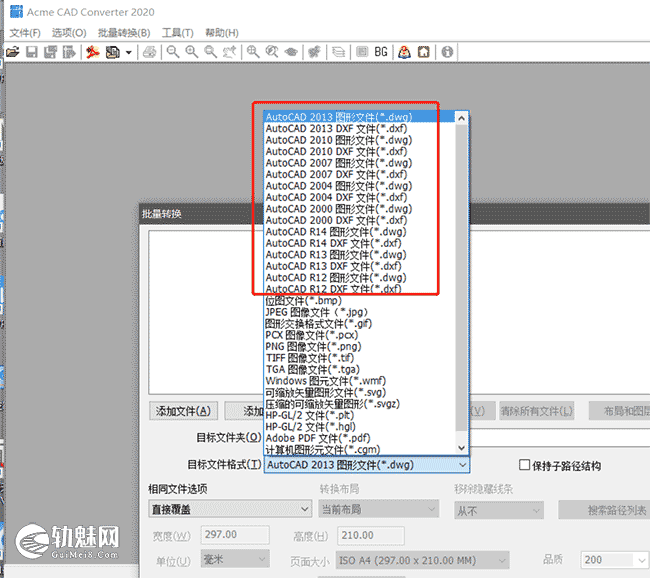Open the 批量转换(B) menu

click(x=124, y=33)
